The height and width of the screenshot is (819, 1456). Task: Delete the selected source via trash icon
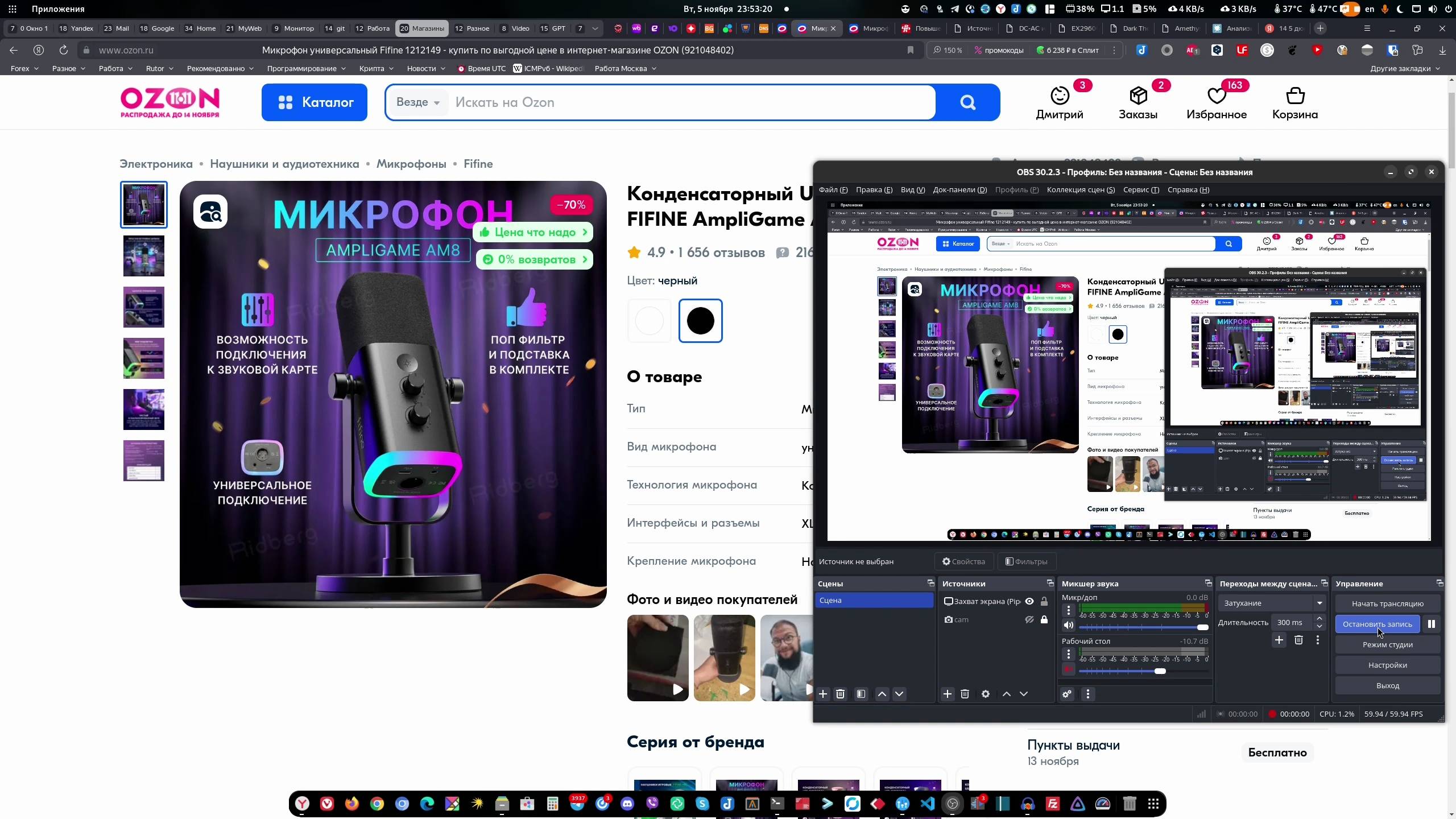click(965, 694)
